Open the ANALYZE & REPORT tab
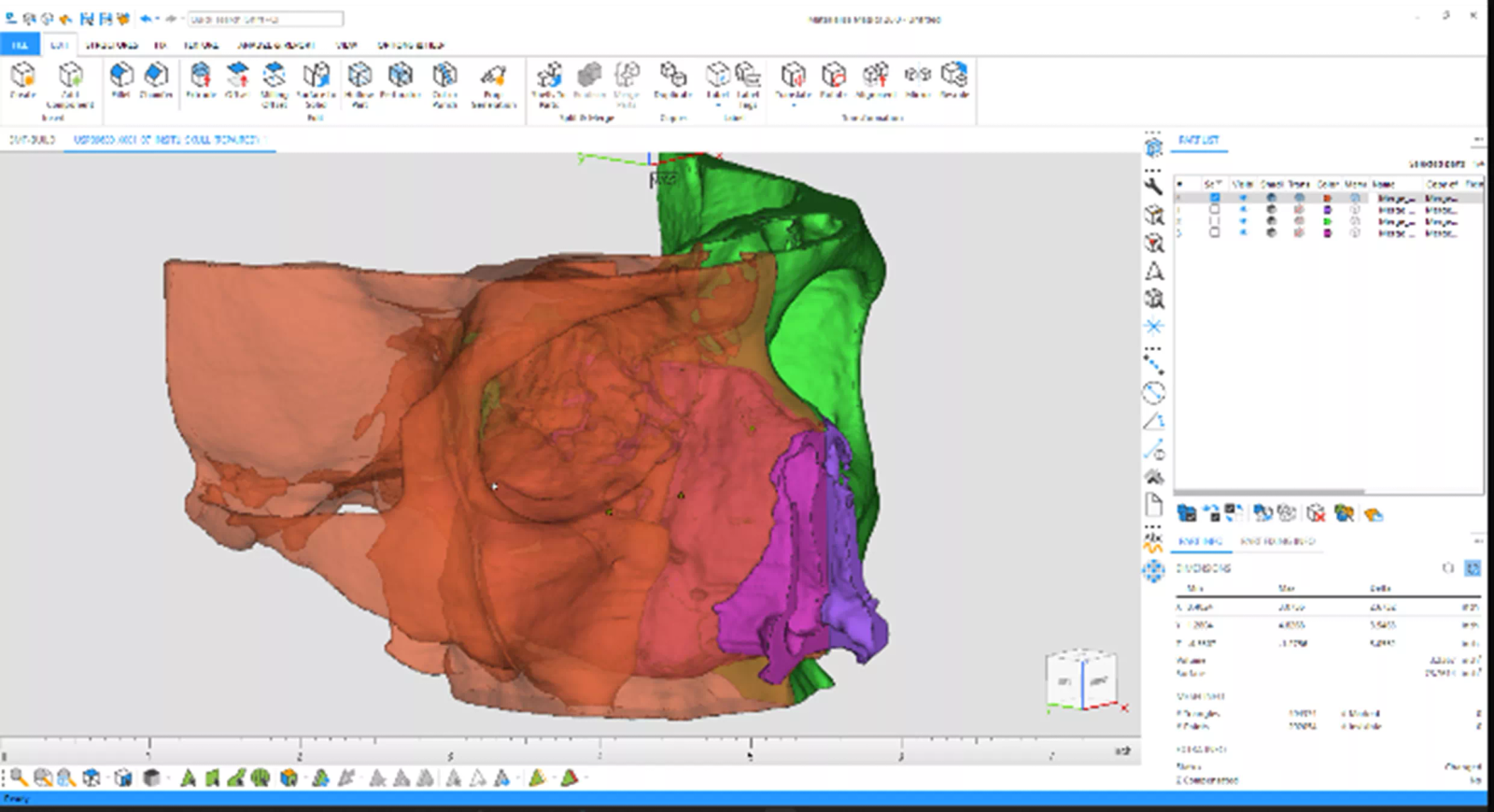 coord(275,45)
